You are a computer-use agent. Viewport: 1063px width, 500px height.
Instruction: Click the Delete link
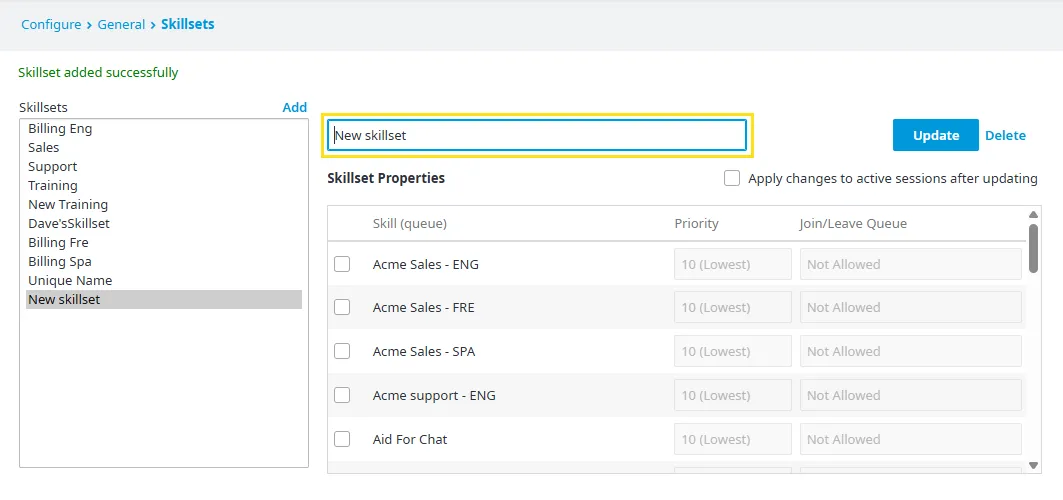tap(1005, 136)
